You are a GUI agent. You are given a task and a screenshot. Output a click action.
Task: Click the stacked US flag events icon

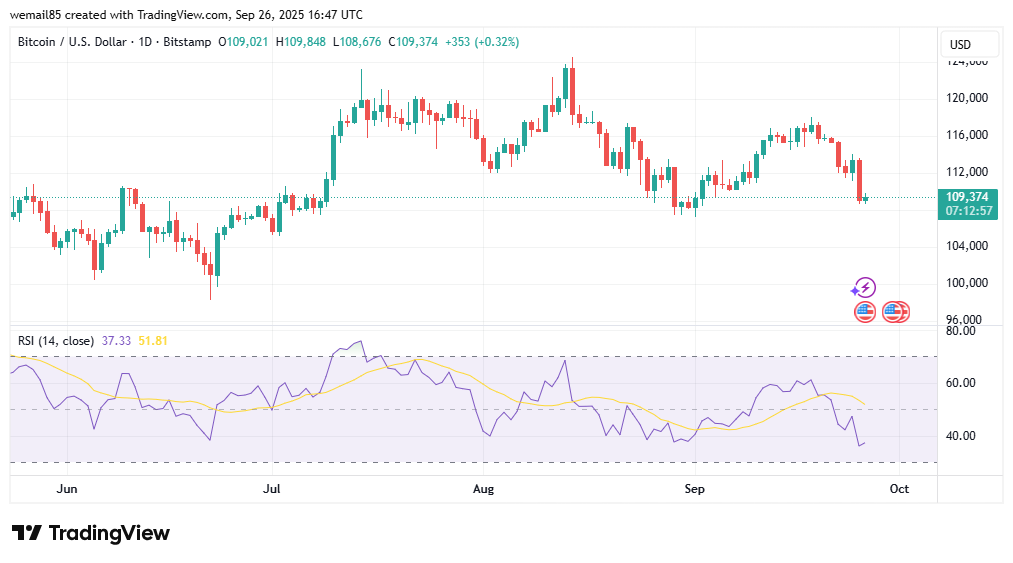tap(896, 312)
